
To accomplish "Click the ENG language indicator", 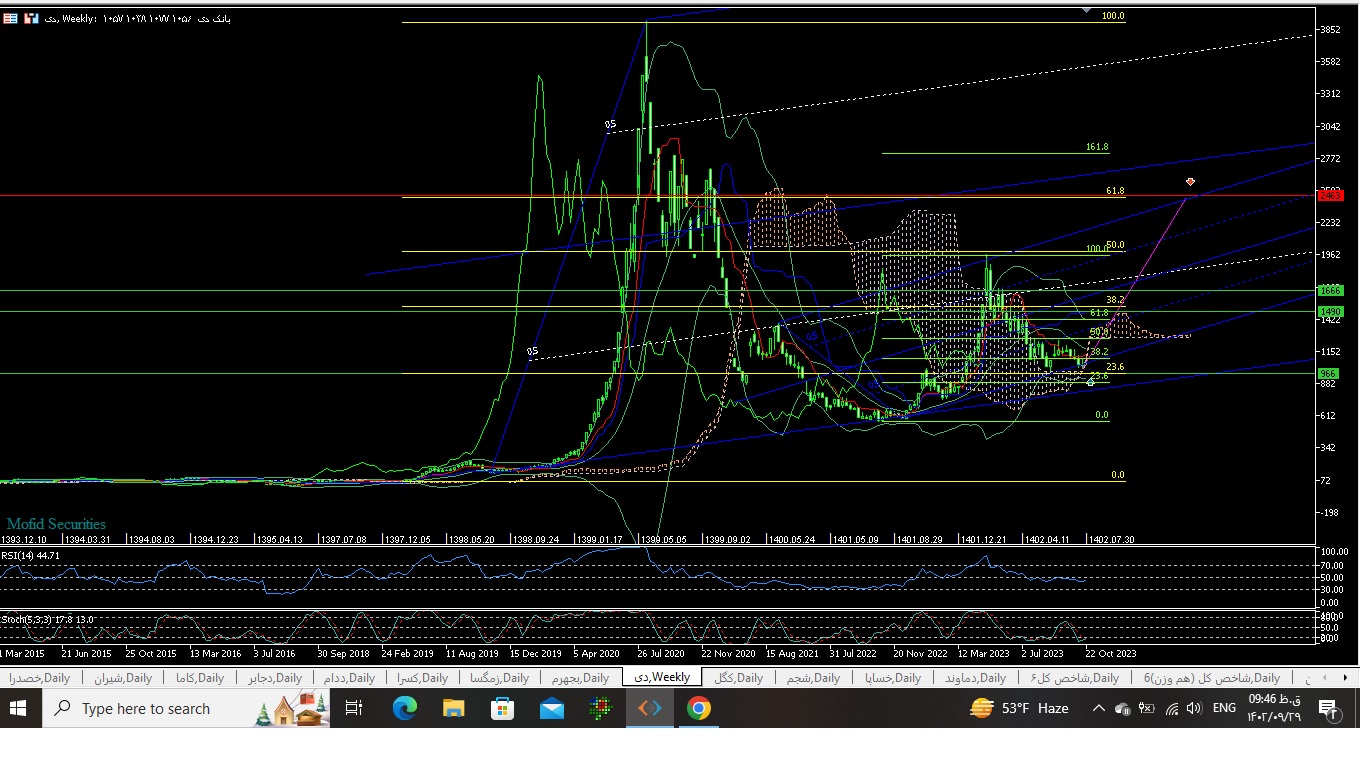I will [x=1224, y=708].
